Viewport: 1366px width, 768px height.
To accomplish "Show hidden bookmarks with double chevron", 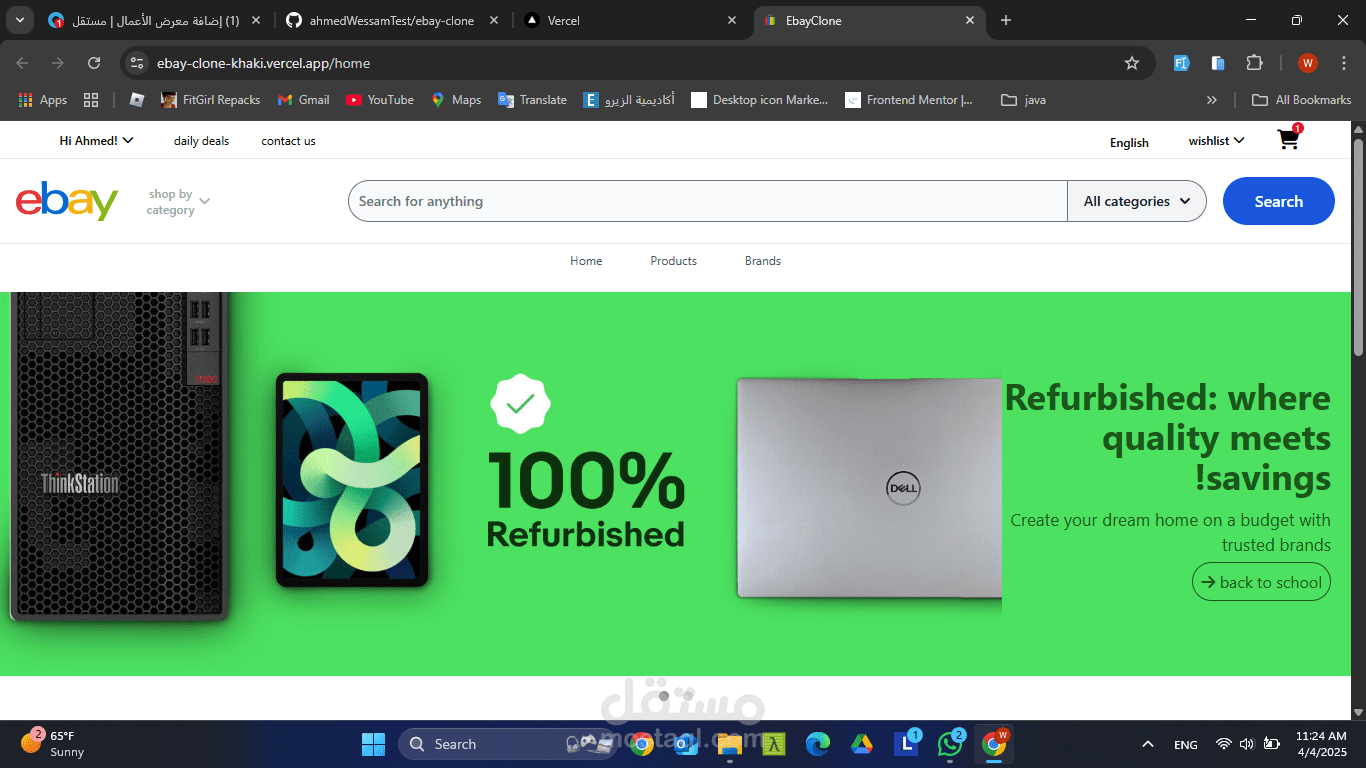I will [x=1212, y=100].
